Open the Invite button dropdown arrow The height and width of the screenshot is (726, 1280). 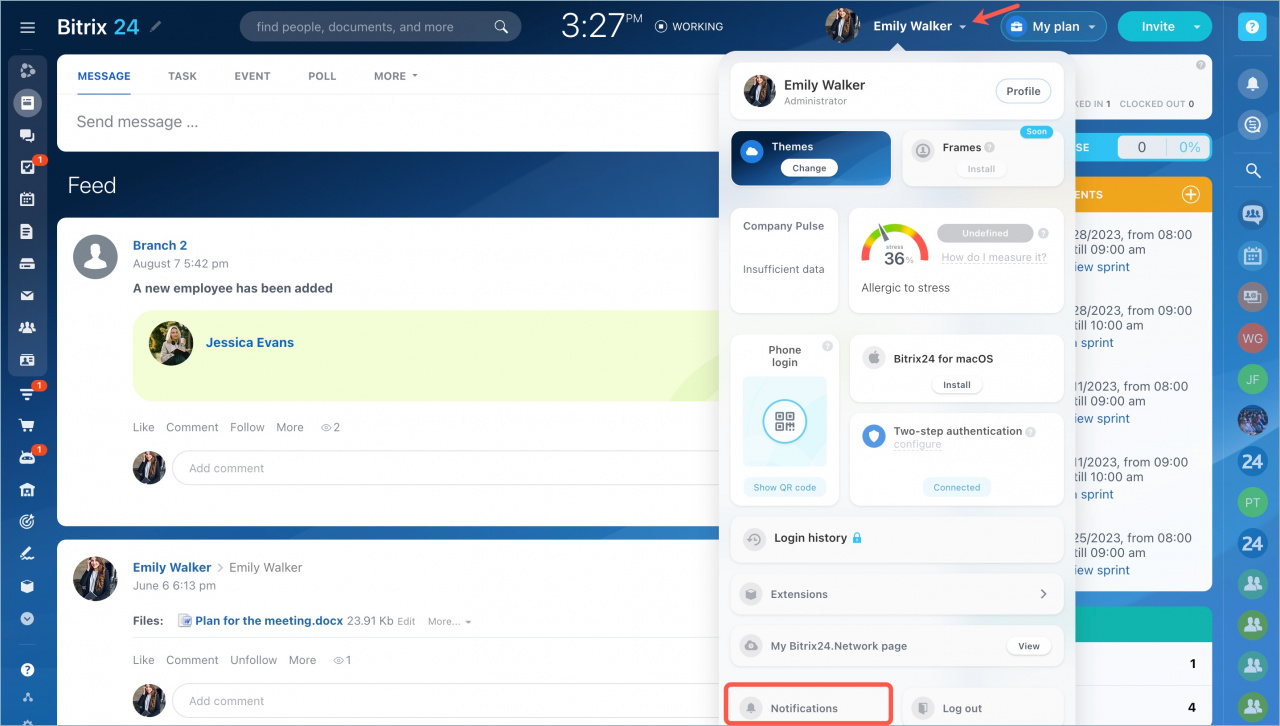pyautogui.click(x=1197, y=27)
